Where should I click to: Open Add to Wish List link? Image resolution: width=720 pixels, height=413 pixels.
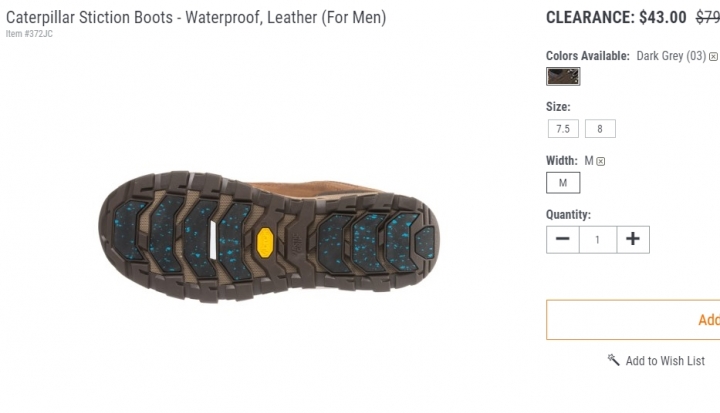[665, 361]
